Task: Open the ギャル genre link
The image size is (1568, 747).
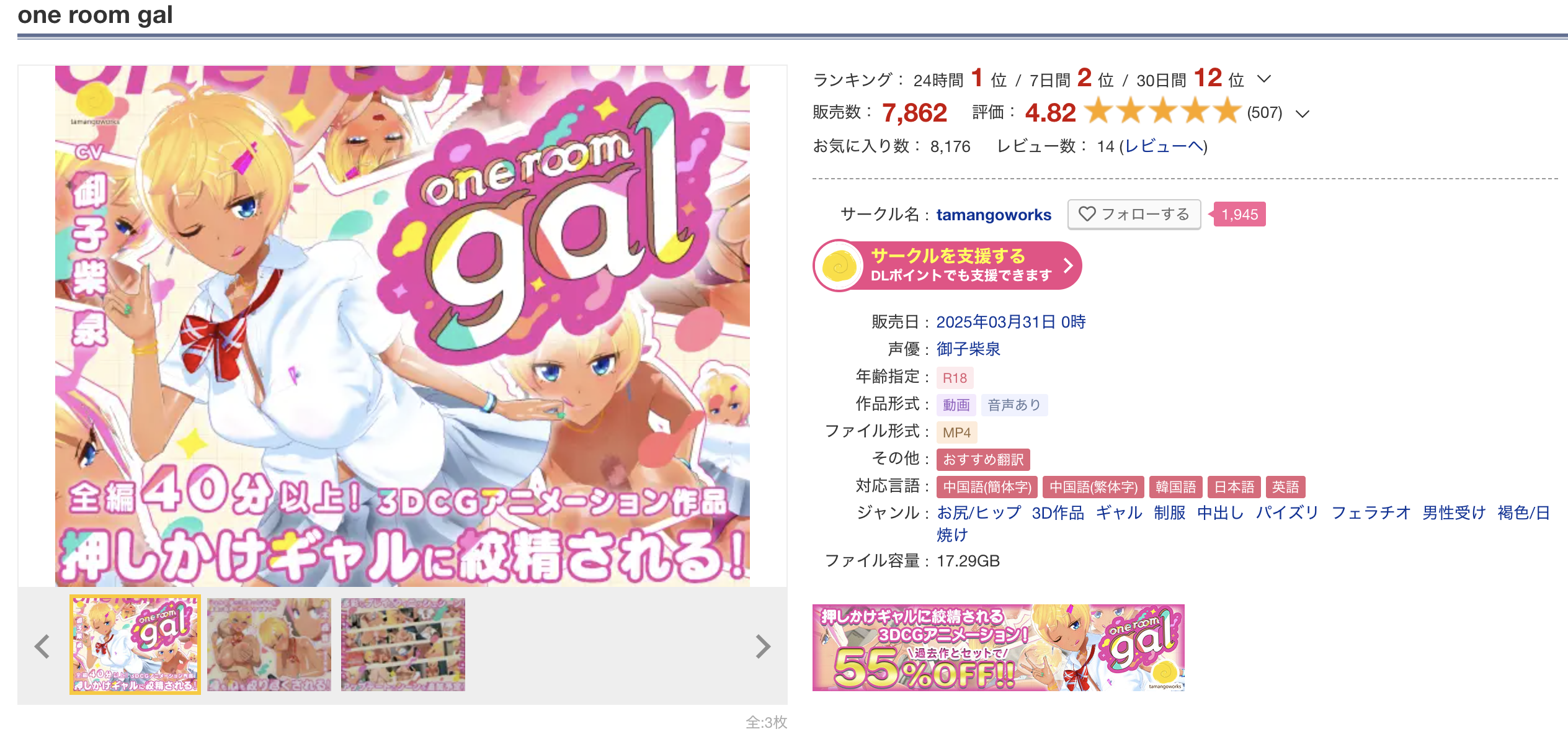Action: point(1119,512)
